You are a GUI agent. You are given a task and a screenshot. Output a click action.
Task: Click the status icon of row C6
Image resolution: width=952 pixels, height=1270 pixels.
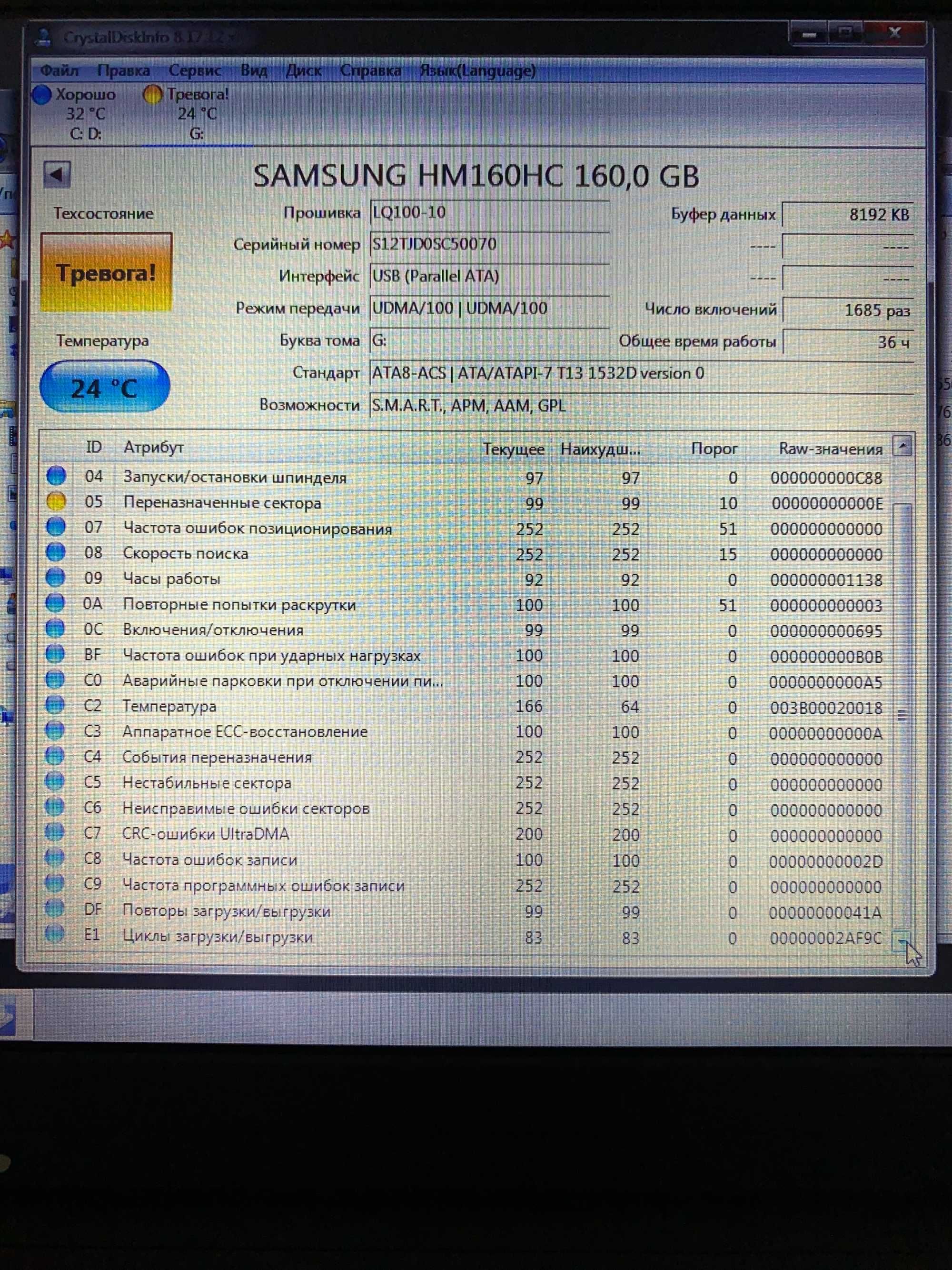[55, 806]
